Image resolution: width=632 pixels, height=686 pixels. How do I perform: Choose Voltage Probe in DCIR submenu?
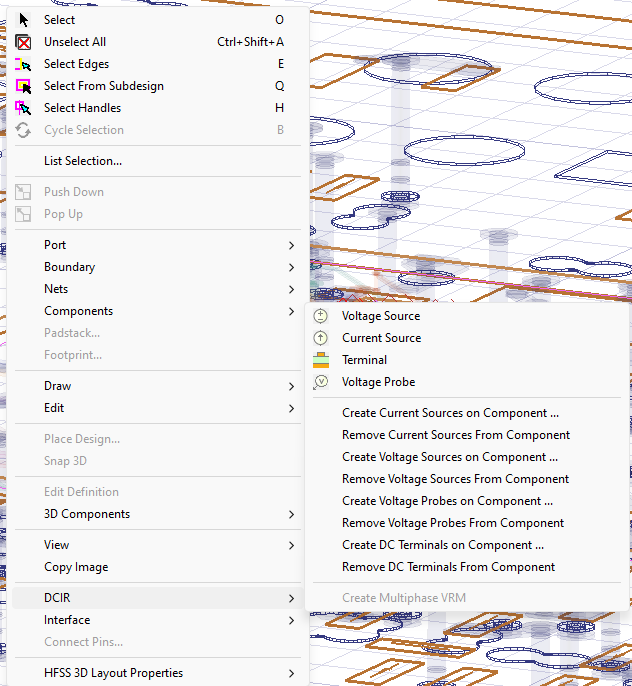pos(467,382)
